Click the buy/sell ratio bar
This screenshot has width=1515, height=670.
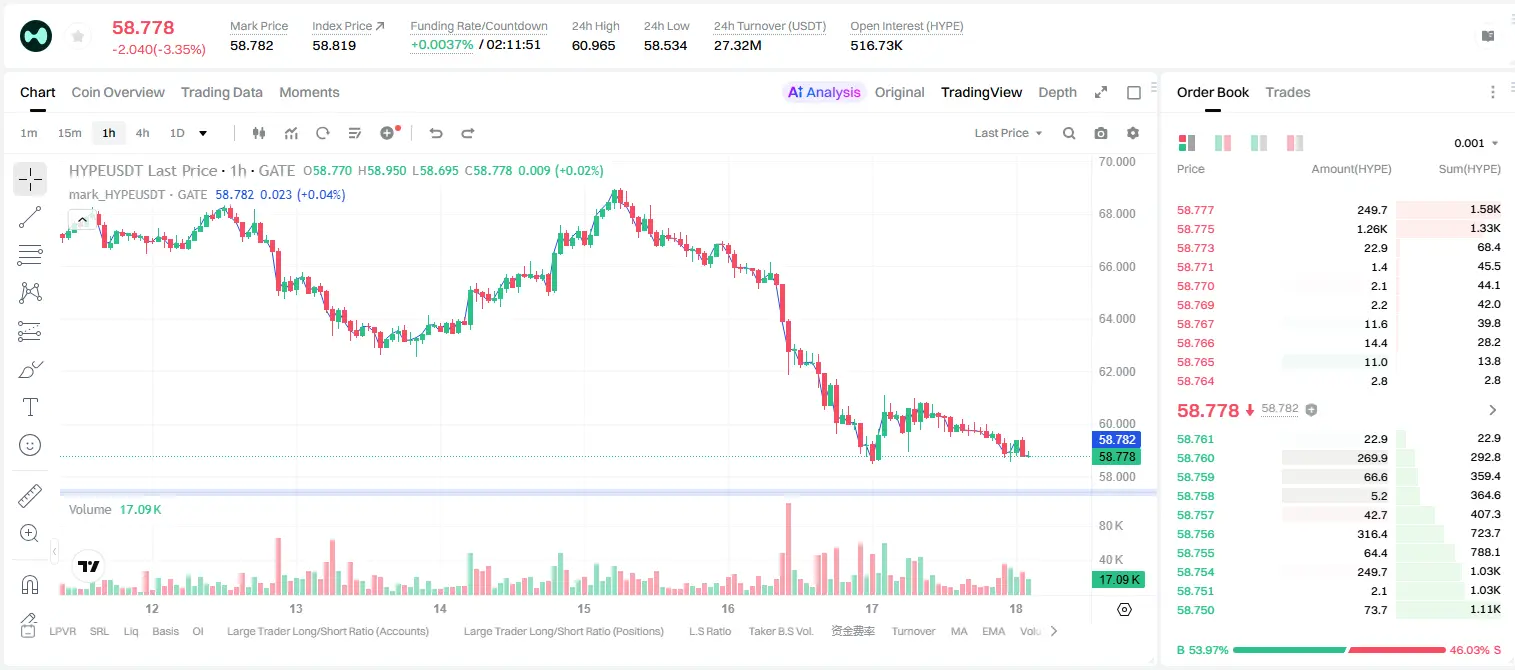coord(1339,650)
